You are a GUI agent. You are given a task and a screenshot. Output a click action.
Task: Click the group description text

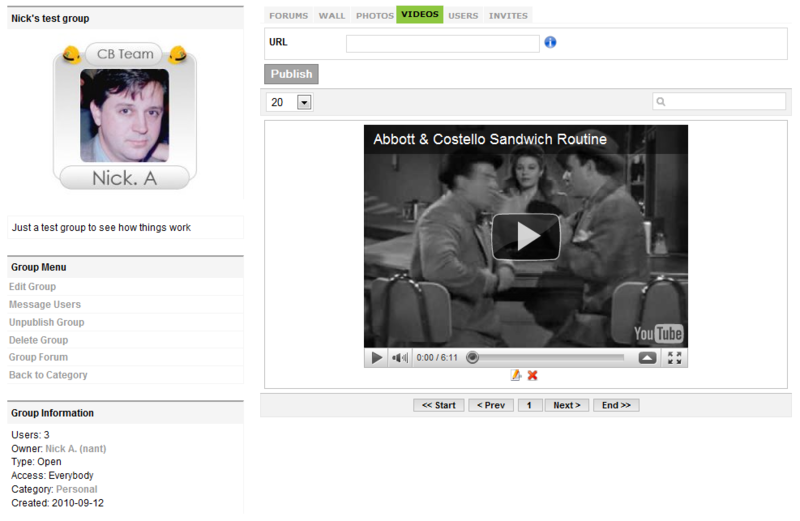coord(101,228)
